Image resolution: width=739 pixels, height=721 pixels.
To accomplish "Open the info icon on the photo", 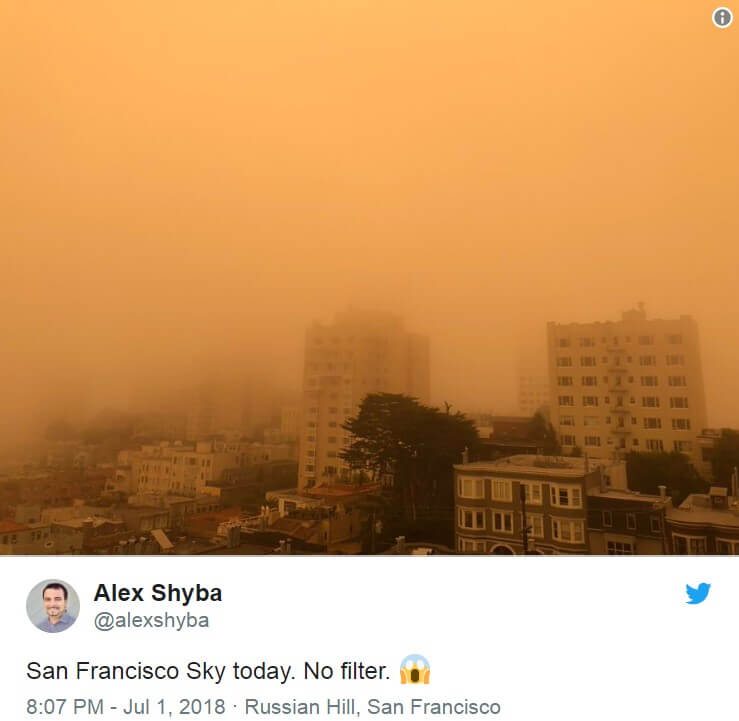I will pyautogui.click(x=722, y=18).
